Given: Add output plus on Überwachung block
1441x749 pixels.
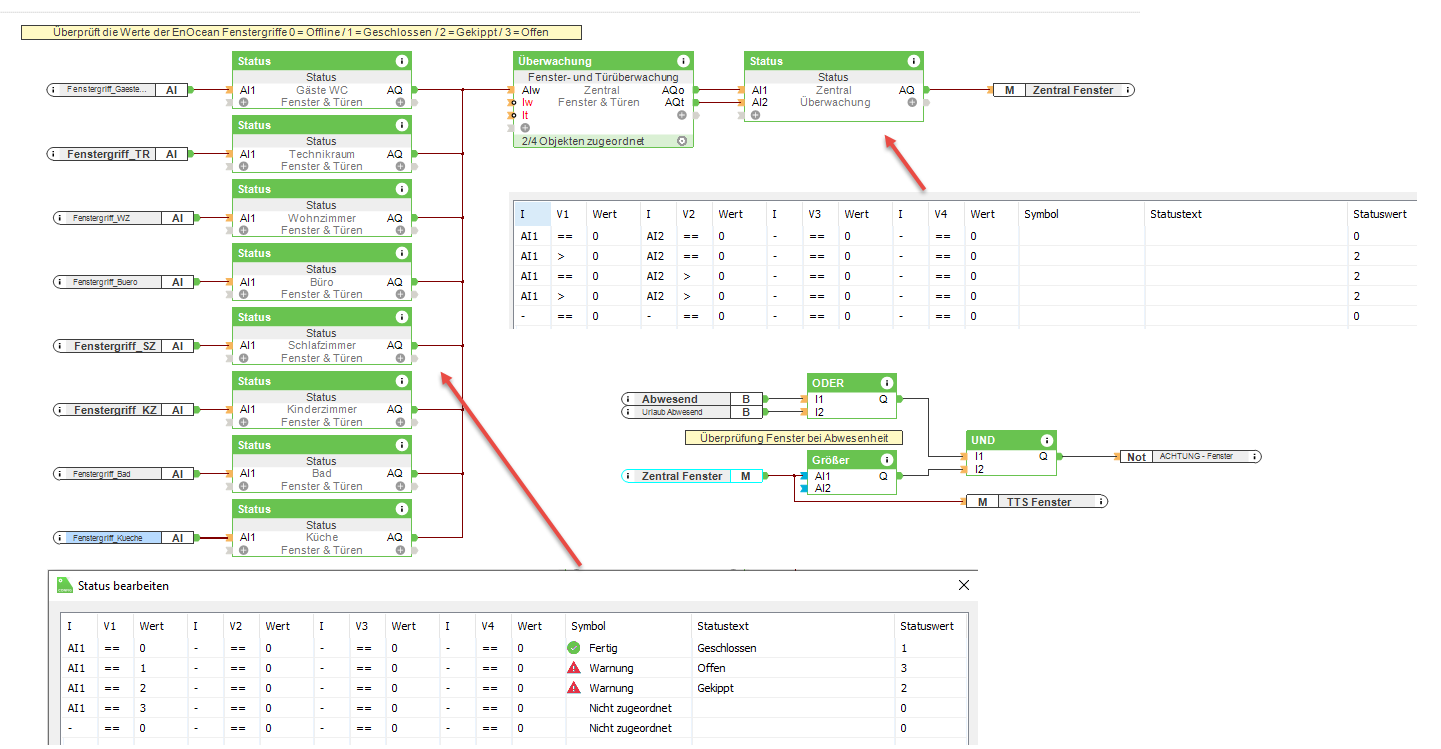Looking at the screenshot, I should (682, 115).
